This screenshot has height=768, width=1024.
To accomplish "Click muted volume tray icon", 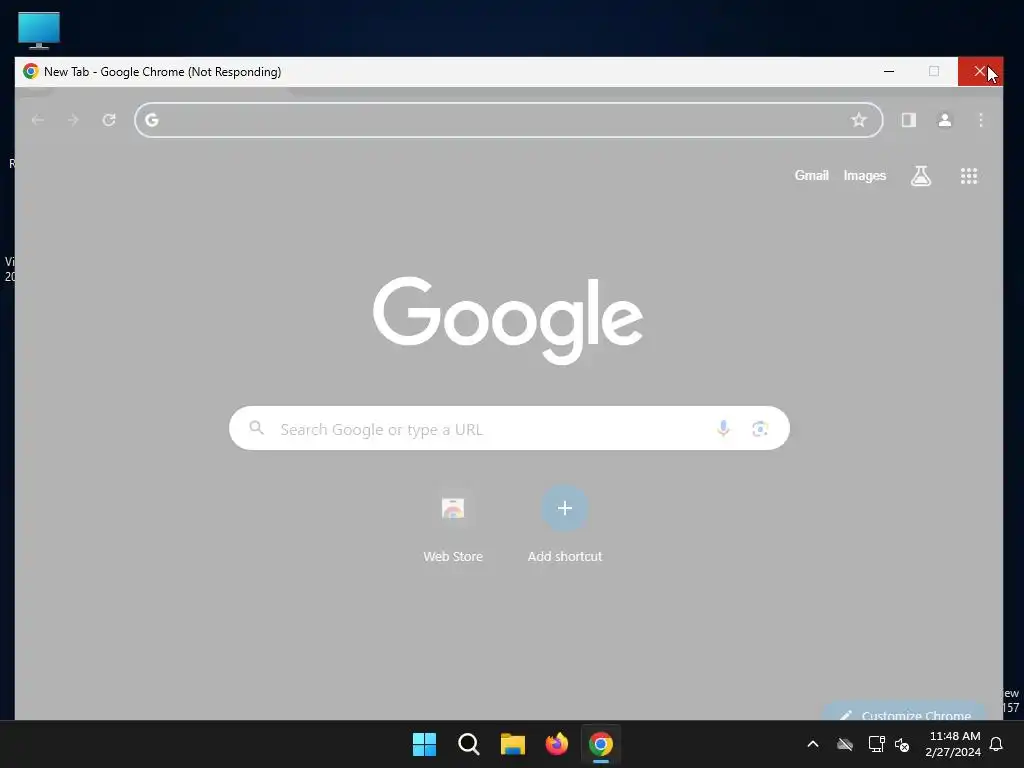I will [x=903, y=744].
